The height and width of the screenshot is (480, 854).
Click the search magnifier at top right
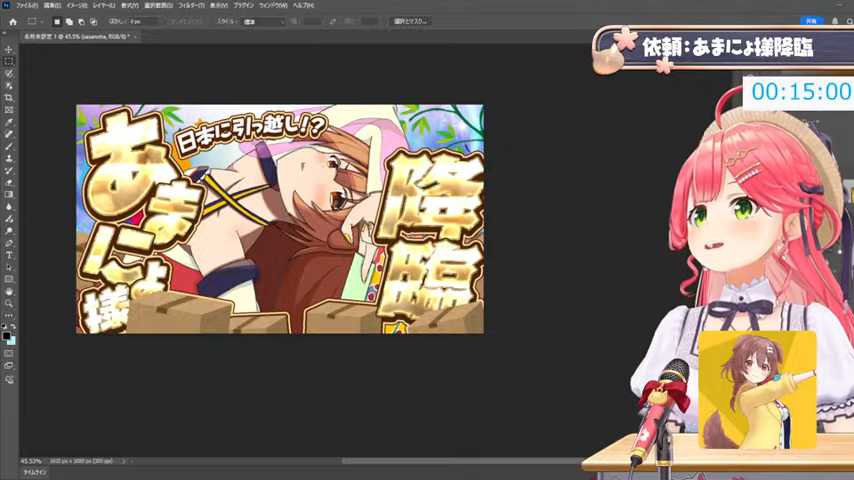(849, 21)
